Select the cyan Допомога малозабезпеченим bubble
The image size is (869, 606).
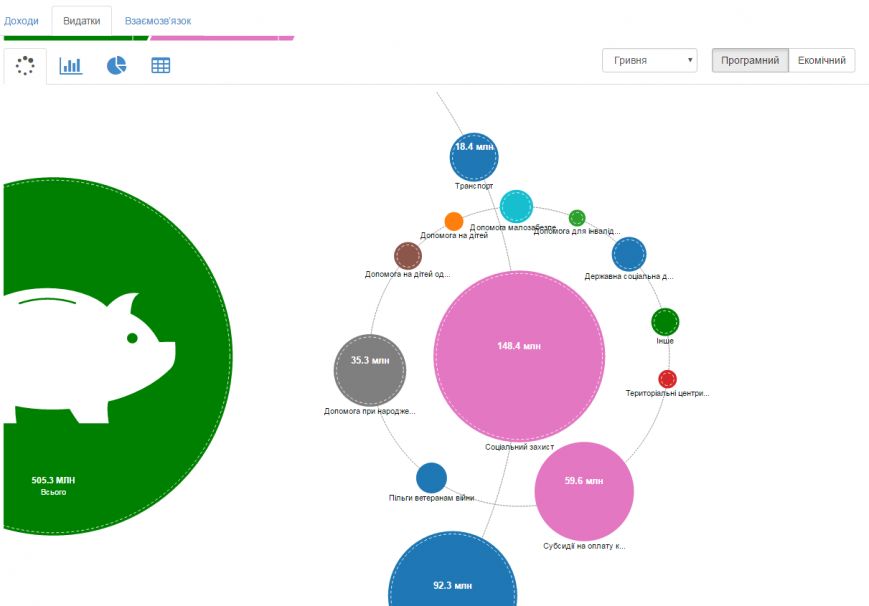point(517,206)
